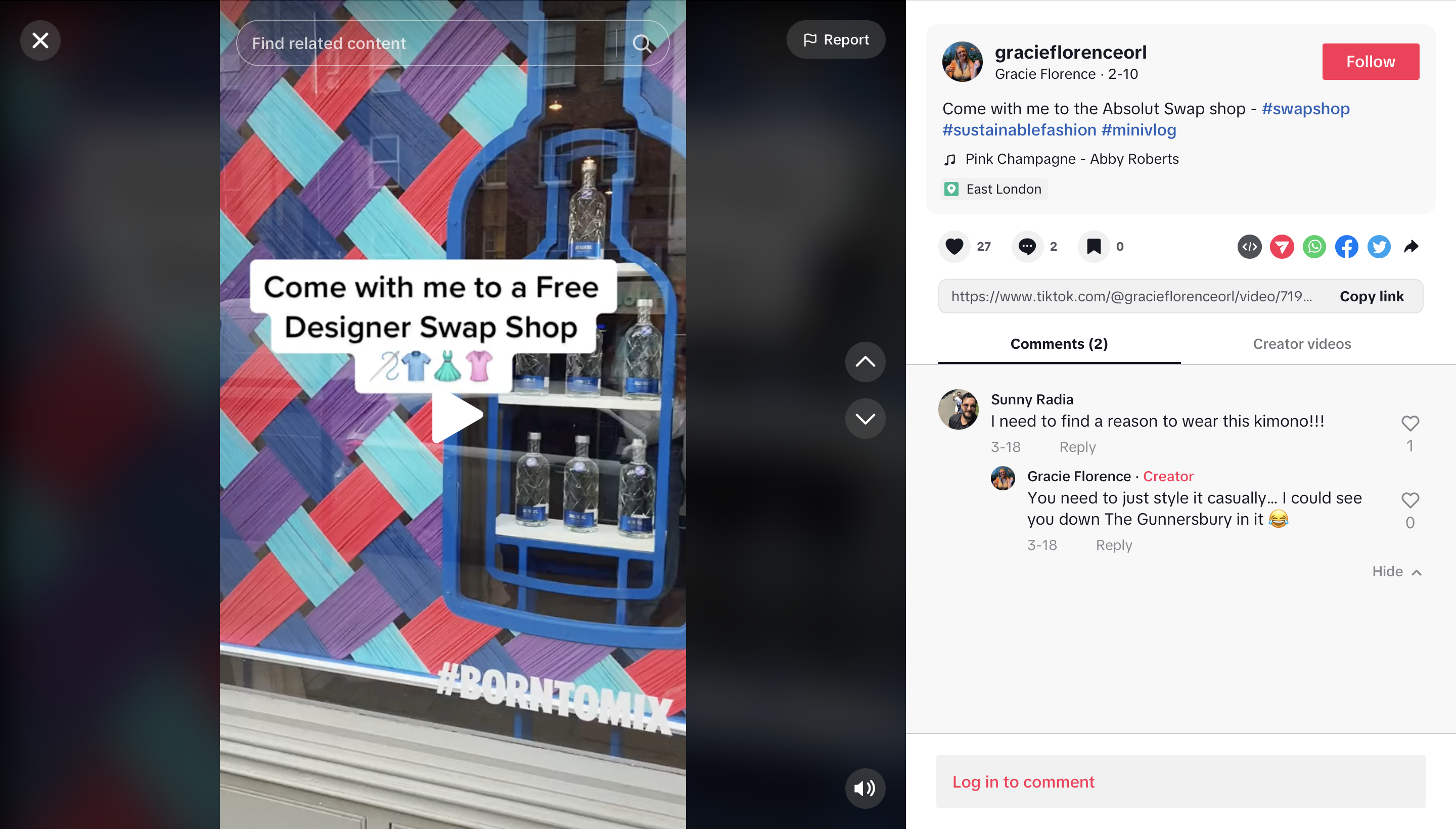Share the video to Twitter
The width and height of the screenshot is (1456, 829).
tap(1379, 247)
